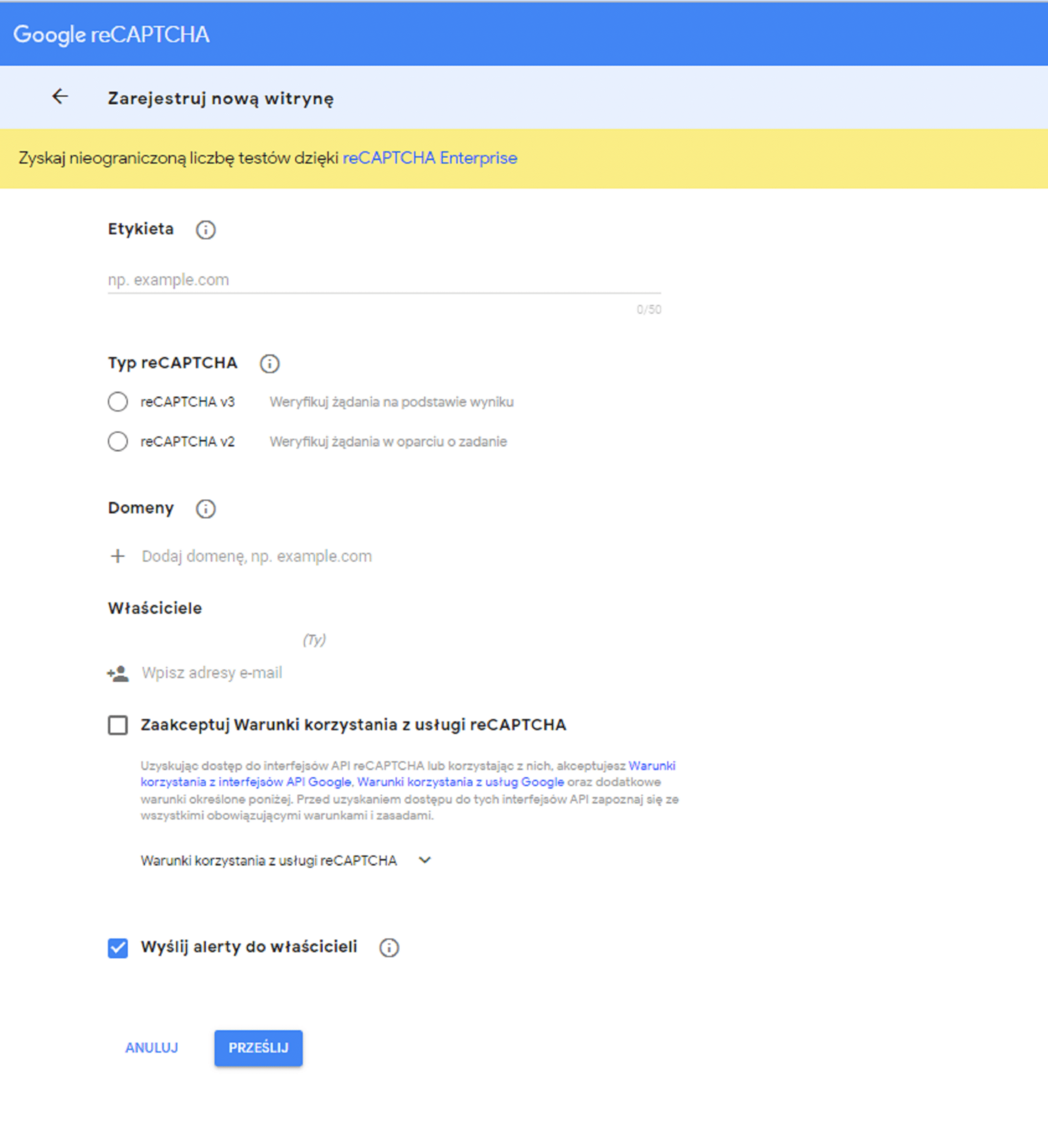This screenshot has height=1148, width=1048.
Task: Click the PRZEŚLIJ button
Action: 258,1048
